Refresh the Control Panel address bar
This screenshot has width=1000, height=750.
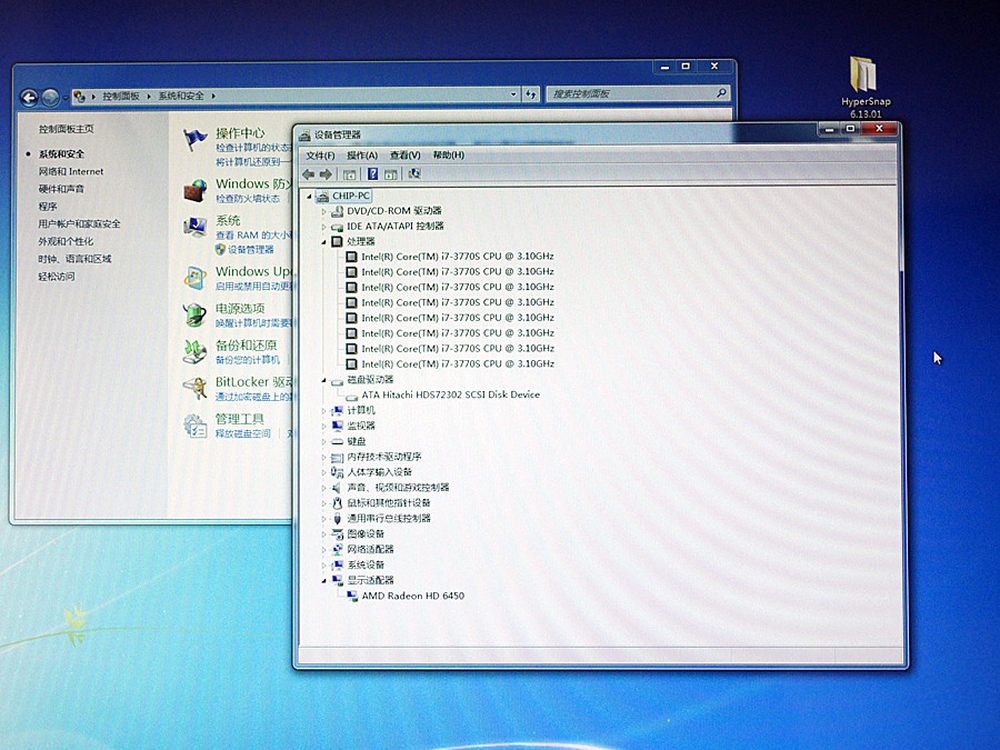click(531, 94)
